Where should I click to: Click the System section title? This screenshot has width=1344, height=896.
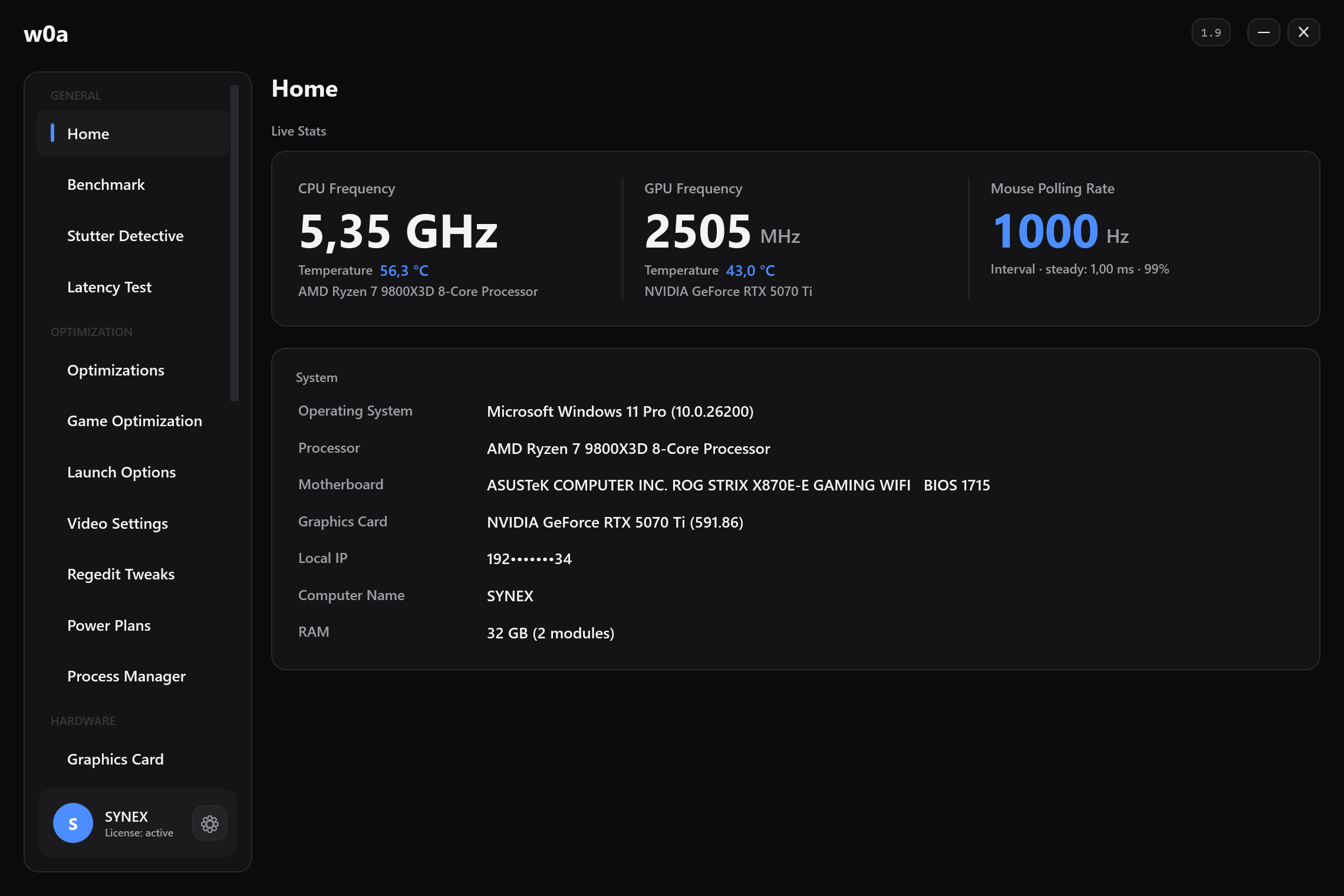tap(317, 377)
